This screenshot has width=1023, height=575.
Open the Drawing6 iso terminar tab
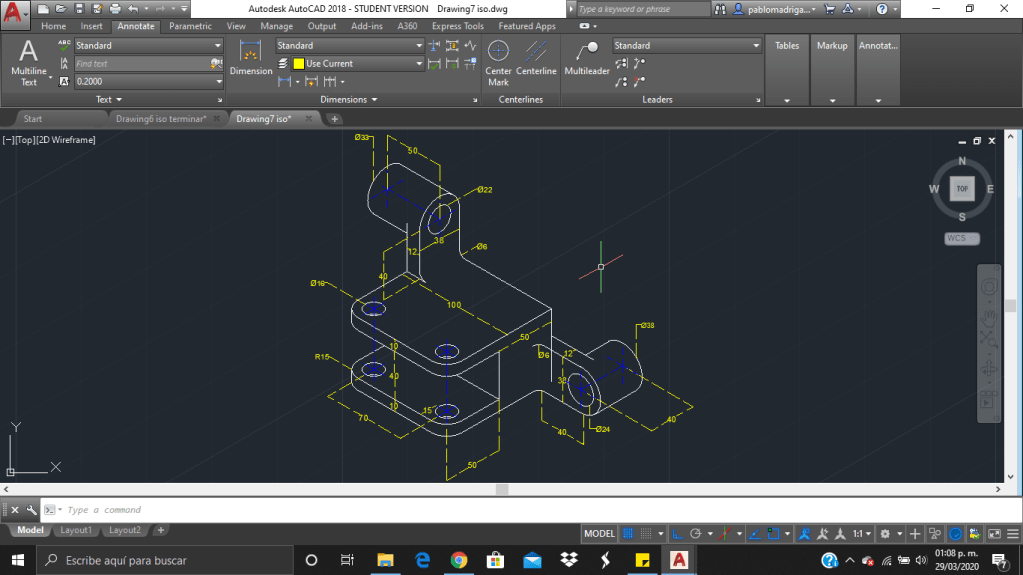(161, 119)
